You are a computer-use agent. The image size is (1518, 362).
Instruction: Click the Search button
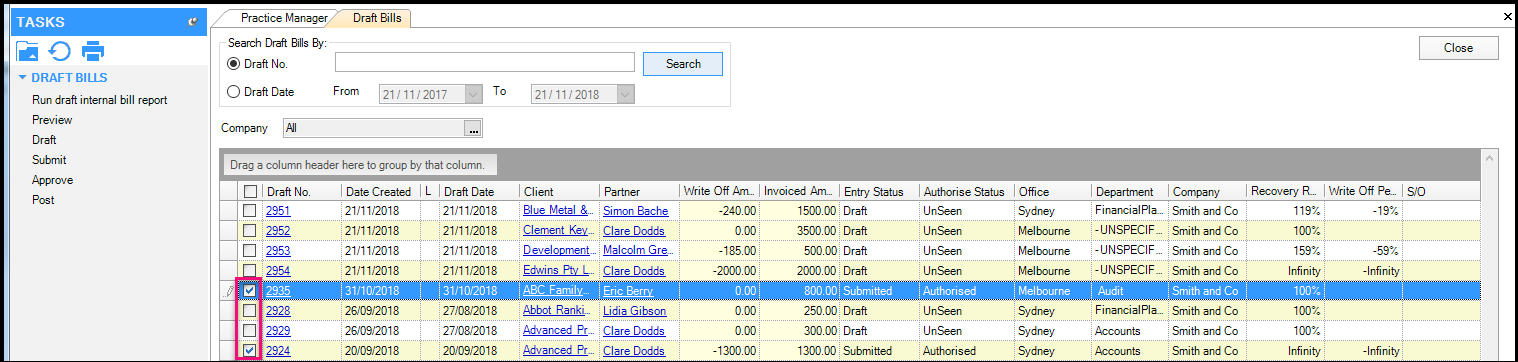(683, 64)
